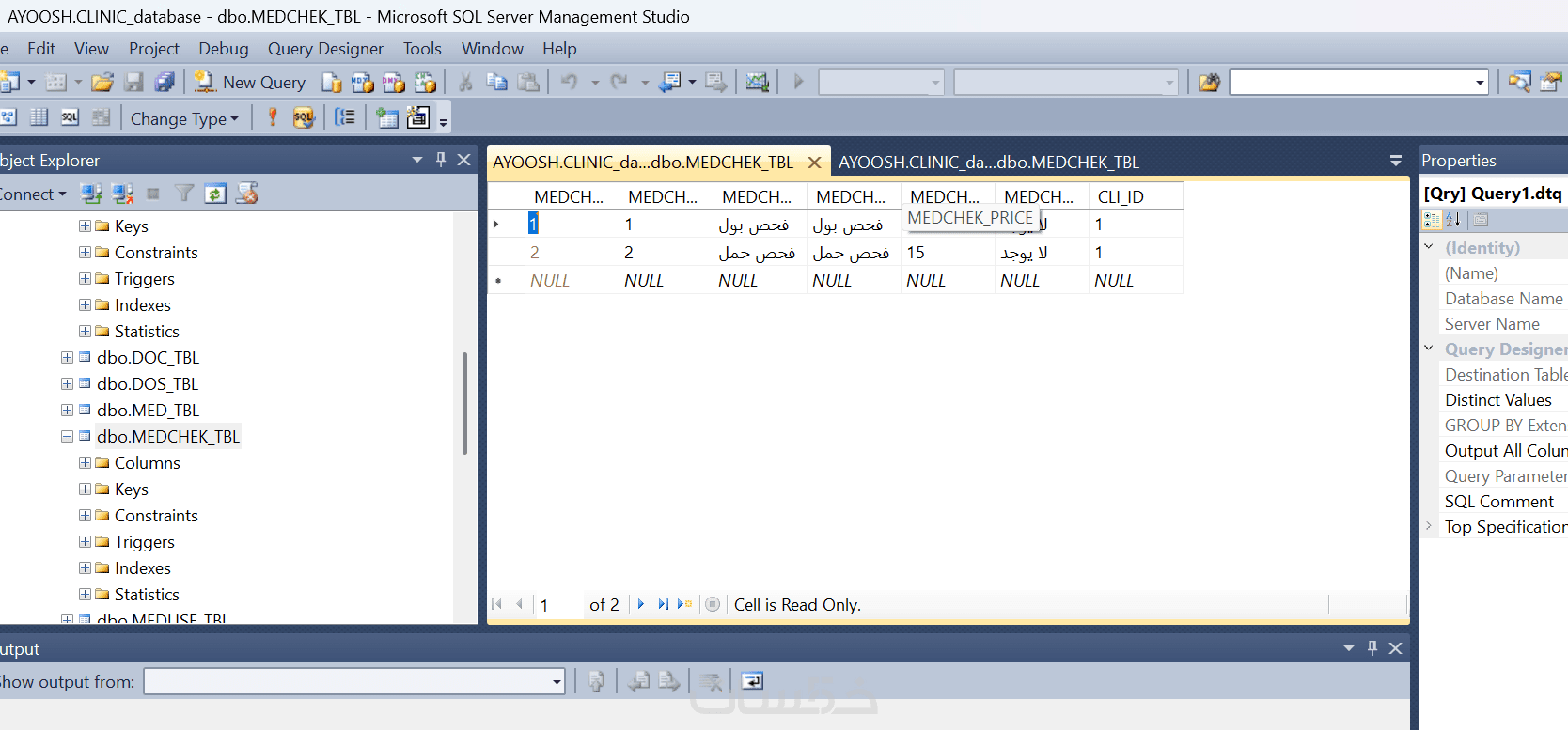Refresh the Object Explorer tree
This screenshot has width=1568, height=730.
[215, 194]
